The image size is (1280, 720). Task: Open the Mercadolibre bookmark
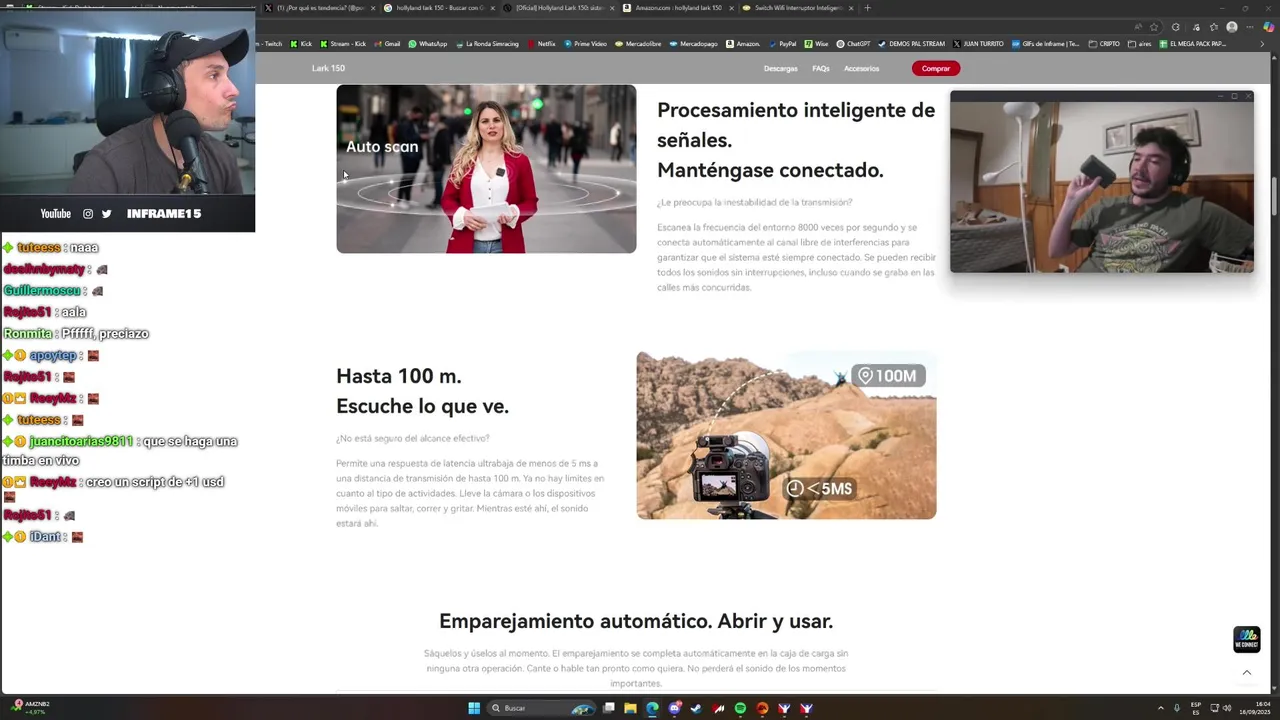(x=639, y=44)
